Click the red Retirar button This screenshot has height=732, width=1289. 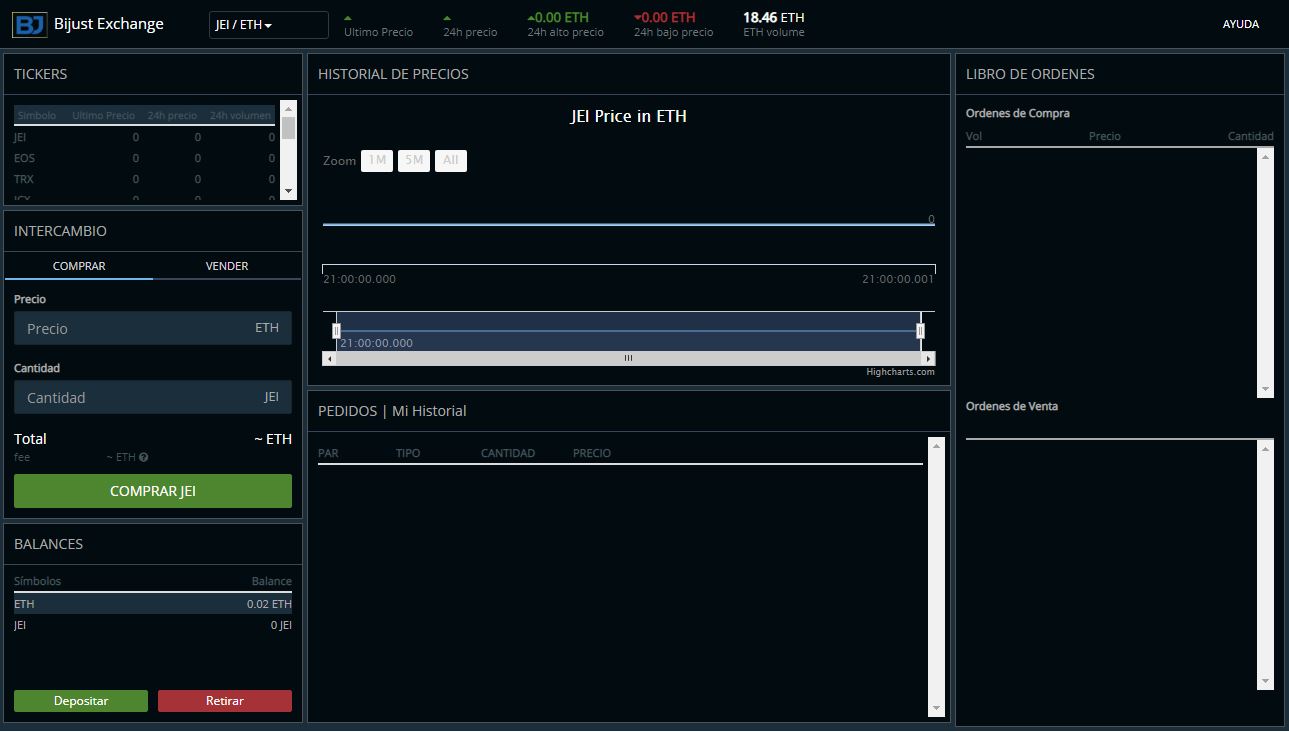224,701
